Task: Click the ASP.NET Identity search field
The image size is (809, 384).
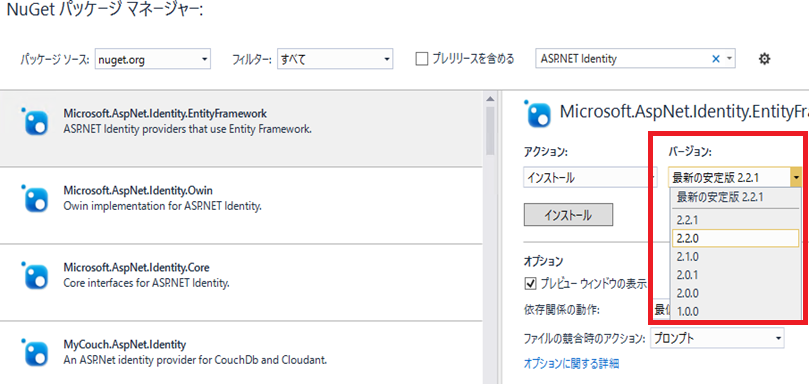Action: 623,59
